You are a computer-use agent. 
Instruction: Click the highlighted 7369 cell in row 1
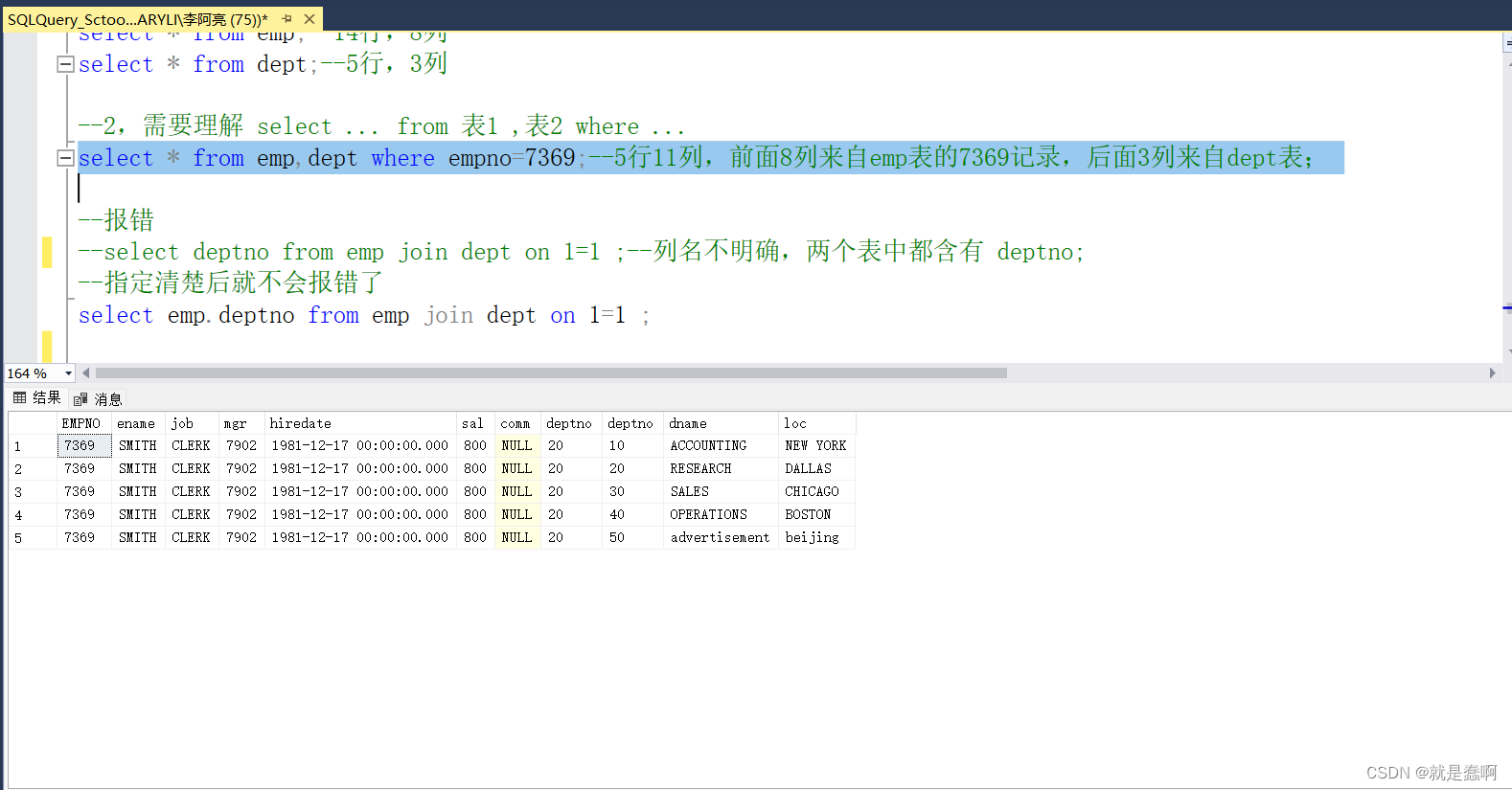click(x=83, y=446)
